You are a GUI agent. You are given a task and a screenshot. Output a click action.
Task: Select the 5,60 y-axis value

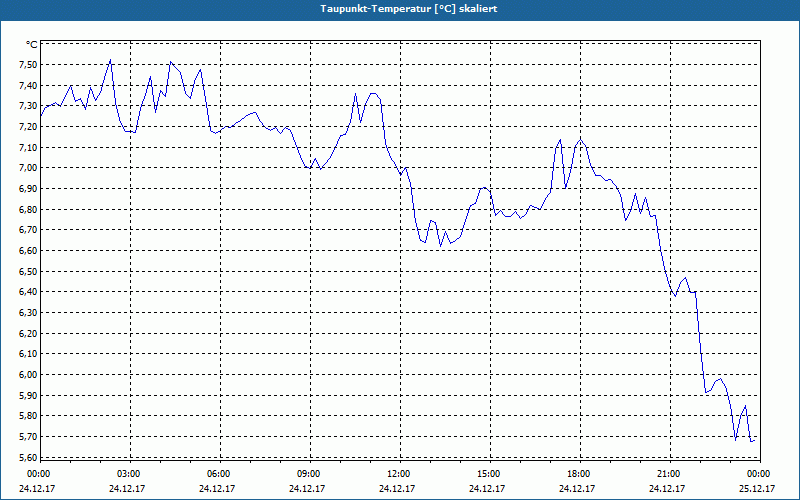(28, 457)
